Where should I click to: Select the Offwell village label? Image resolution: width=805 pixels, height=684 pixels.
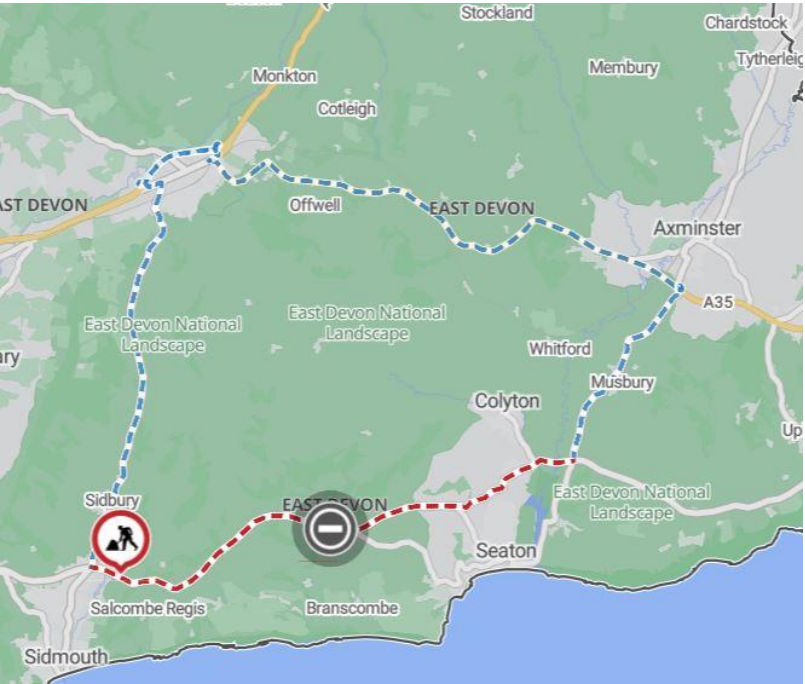coord(315,205)
